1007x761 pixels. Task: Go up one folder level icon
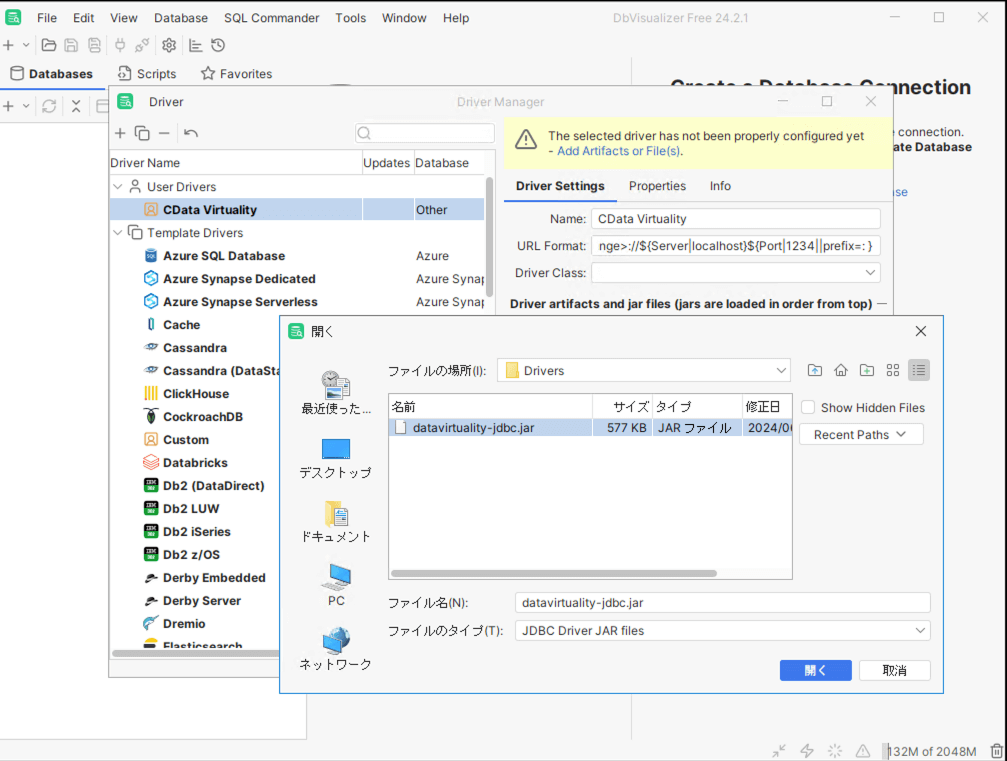click(815, 371)
